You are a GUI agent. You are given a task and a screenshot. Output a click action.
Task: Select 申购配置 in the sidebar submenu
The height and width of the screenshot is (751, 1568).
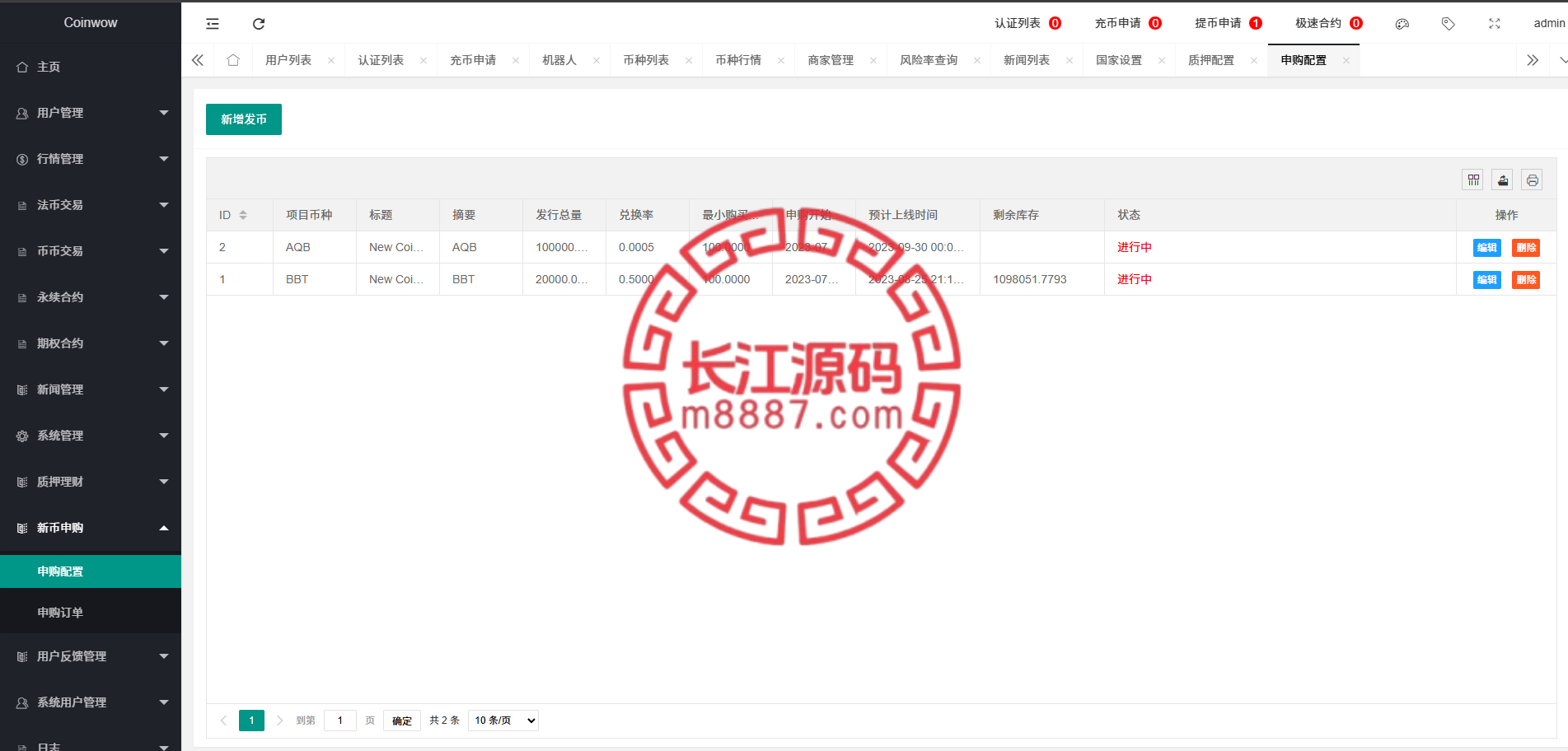point(91,571)
